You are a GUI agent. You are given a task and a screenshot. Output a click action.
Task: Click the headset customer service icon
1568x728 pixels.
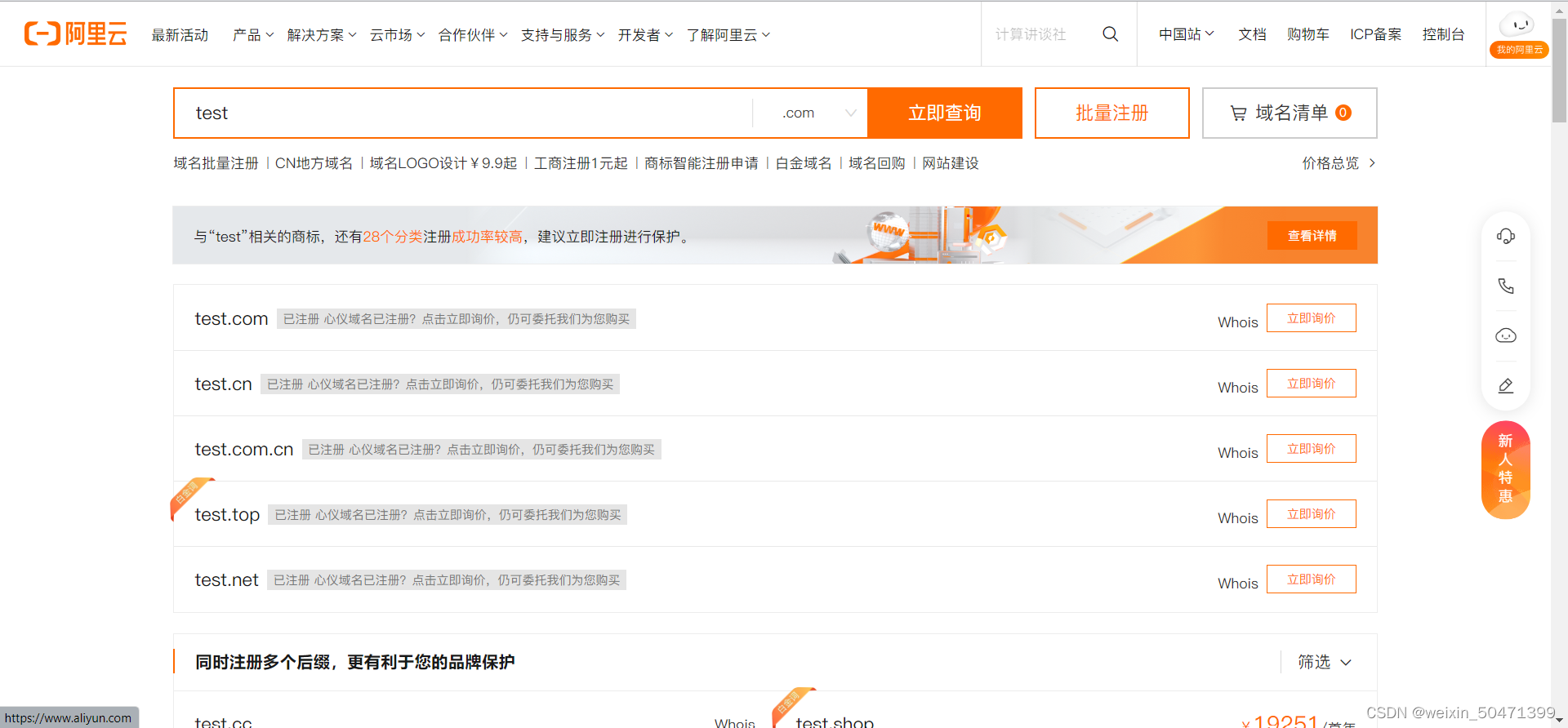tap(1506, 236)
